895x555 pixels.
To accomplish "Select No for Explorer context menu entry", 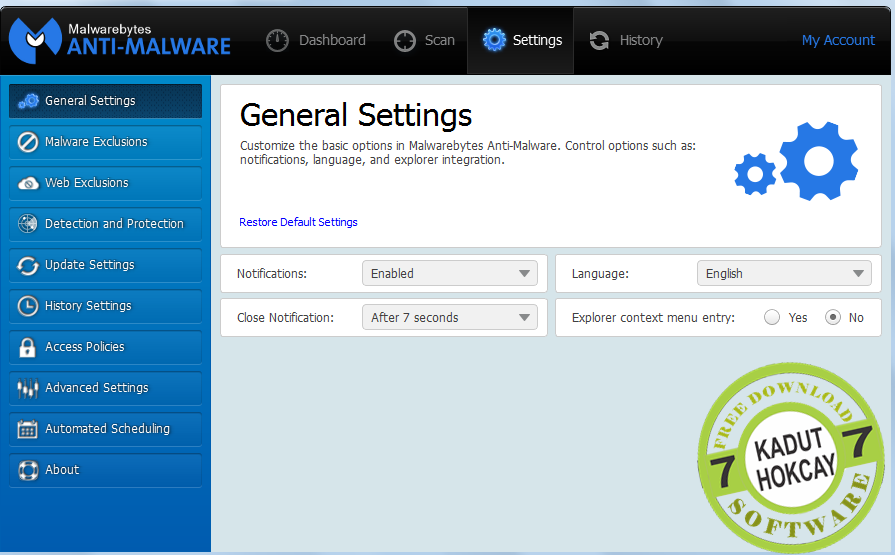I will tap(833, 317).
